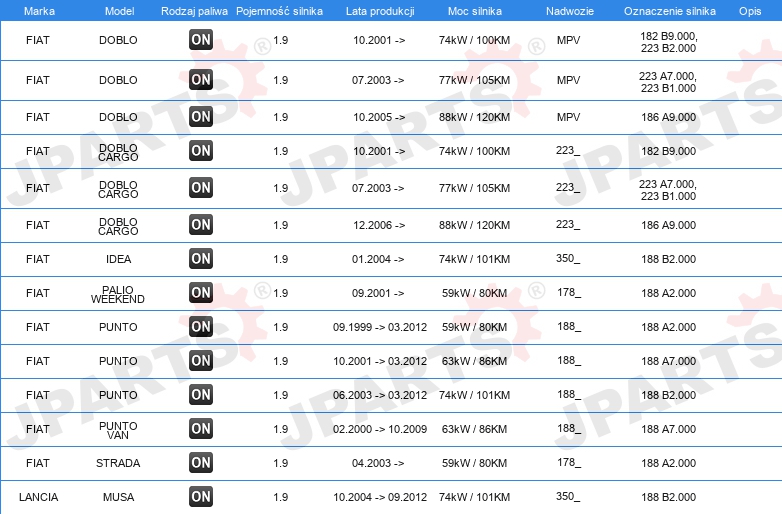Select the 188 B2.000 code in the Idea row
This screenshot has height=514, width=782.
(668, 259)
